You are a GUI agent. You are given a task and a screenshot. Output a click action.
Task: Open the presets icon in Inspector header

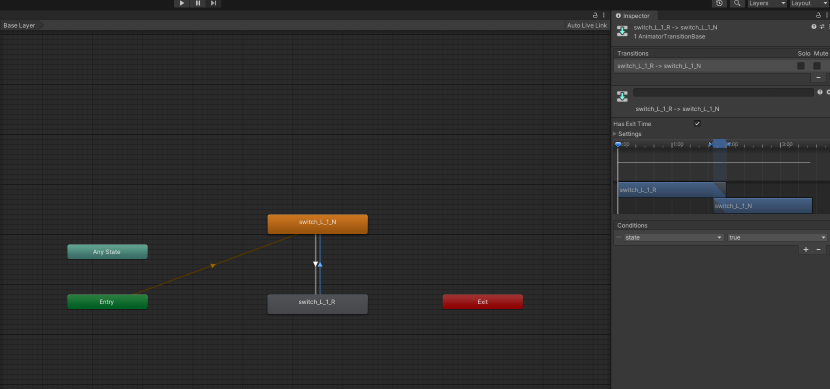(822, 26)
